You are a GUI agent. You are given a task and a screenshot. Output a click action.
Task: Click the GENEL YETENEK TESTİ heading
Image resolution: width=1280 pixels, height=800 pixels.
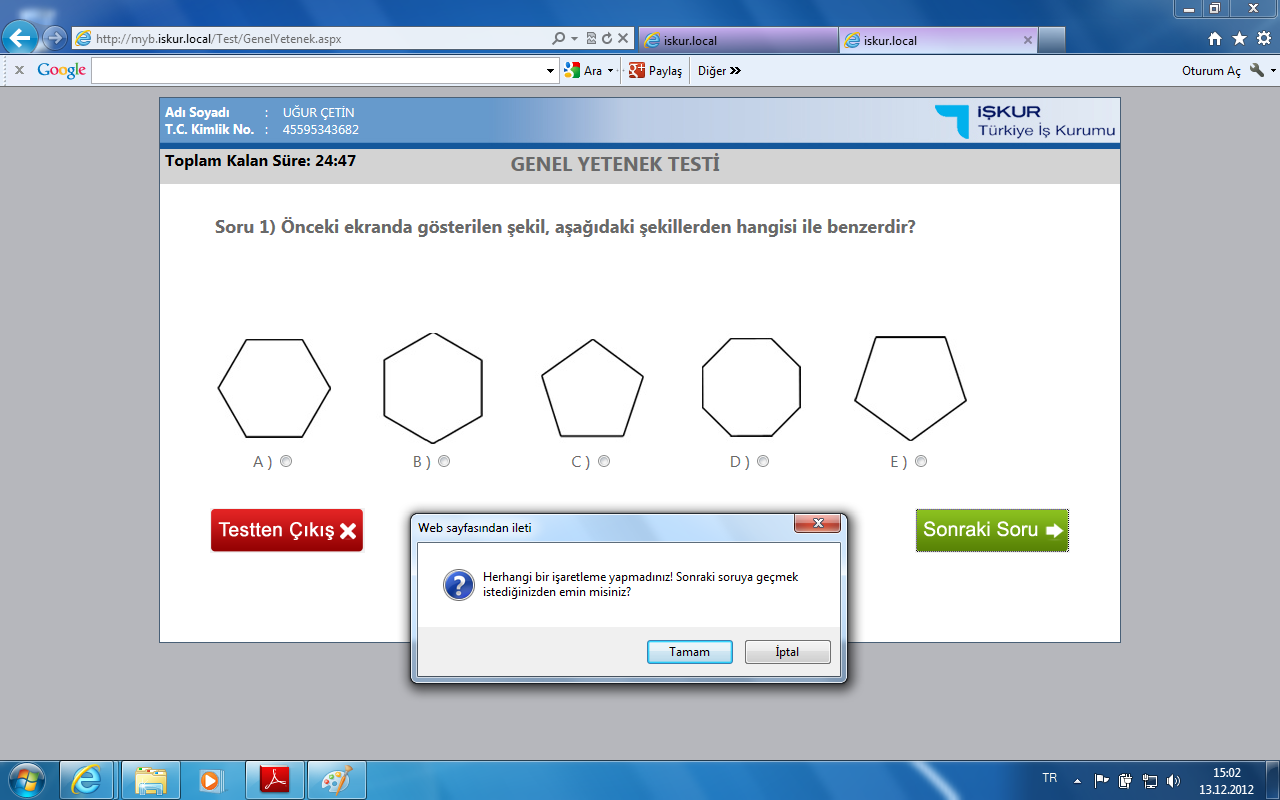coord(615,164)
